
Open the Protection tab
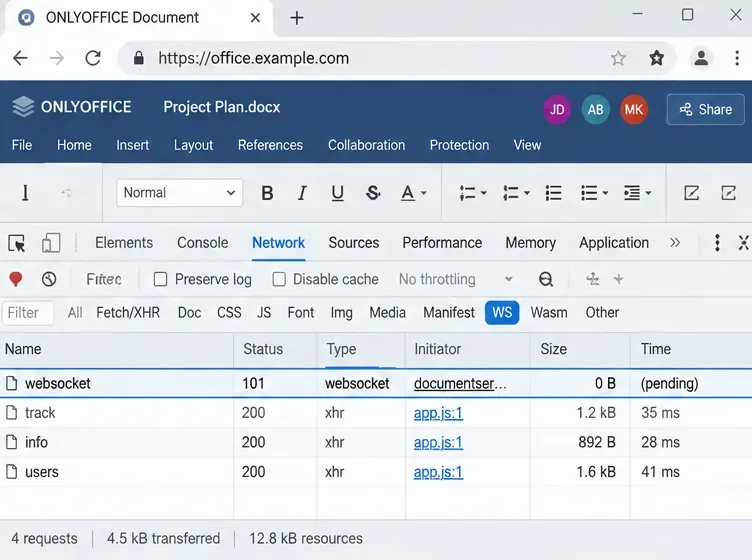pos(459,145)
